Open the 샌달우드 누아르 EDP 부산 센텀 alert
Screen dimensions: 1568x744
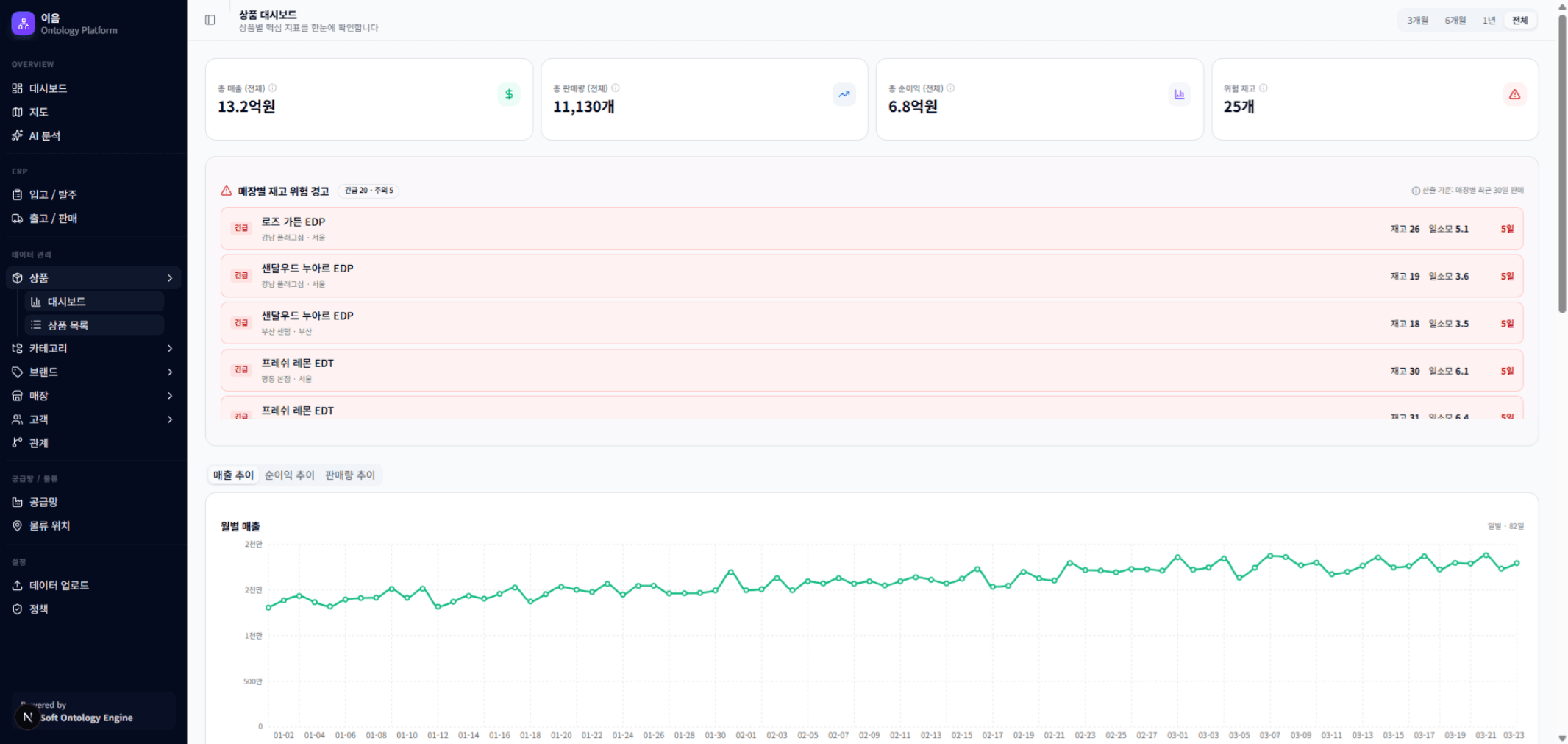(x=872, y=323)
